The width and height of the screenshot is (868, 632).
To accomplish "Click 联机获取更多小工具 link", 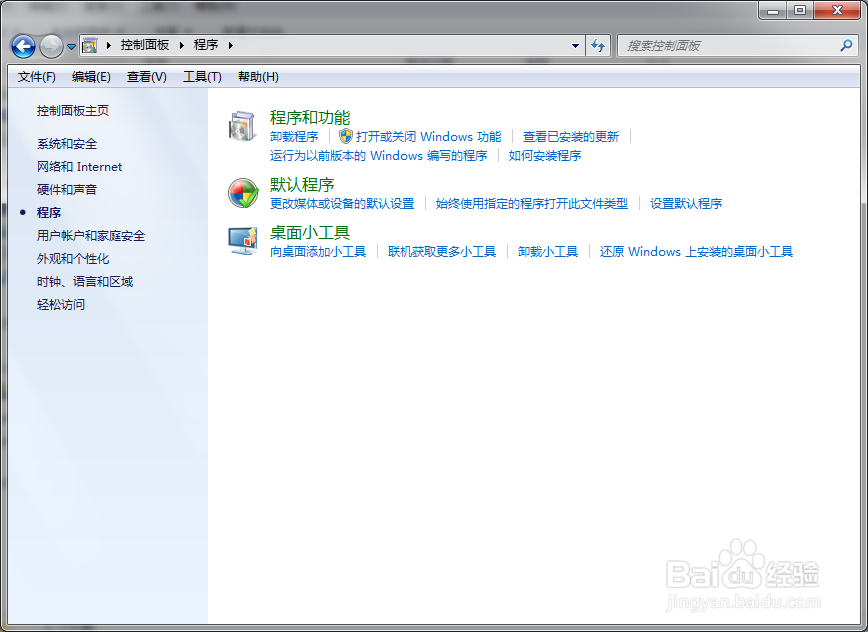I will coord(442,252).
